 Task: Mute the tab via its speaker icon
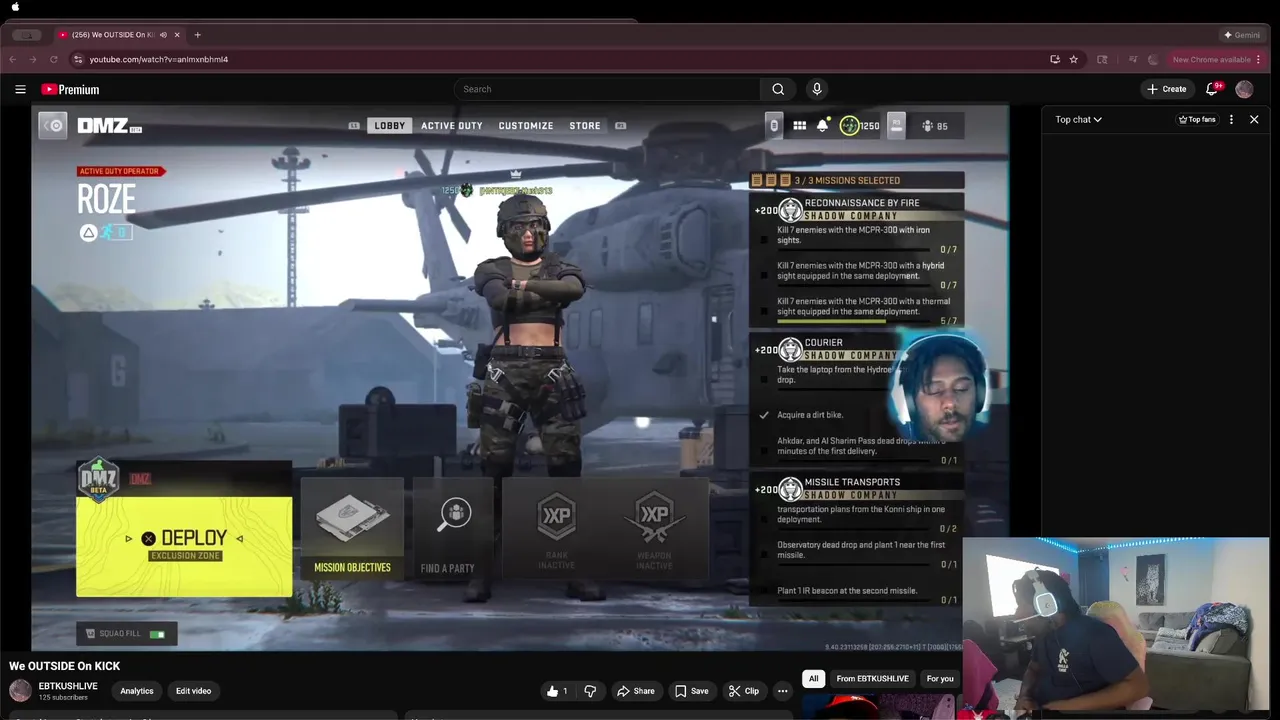(163, 35)
